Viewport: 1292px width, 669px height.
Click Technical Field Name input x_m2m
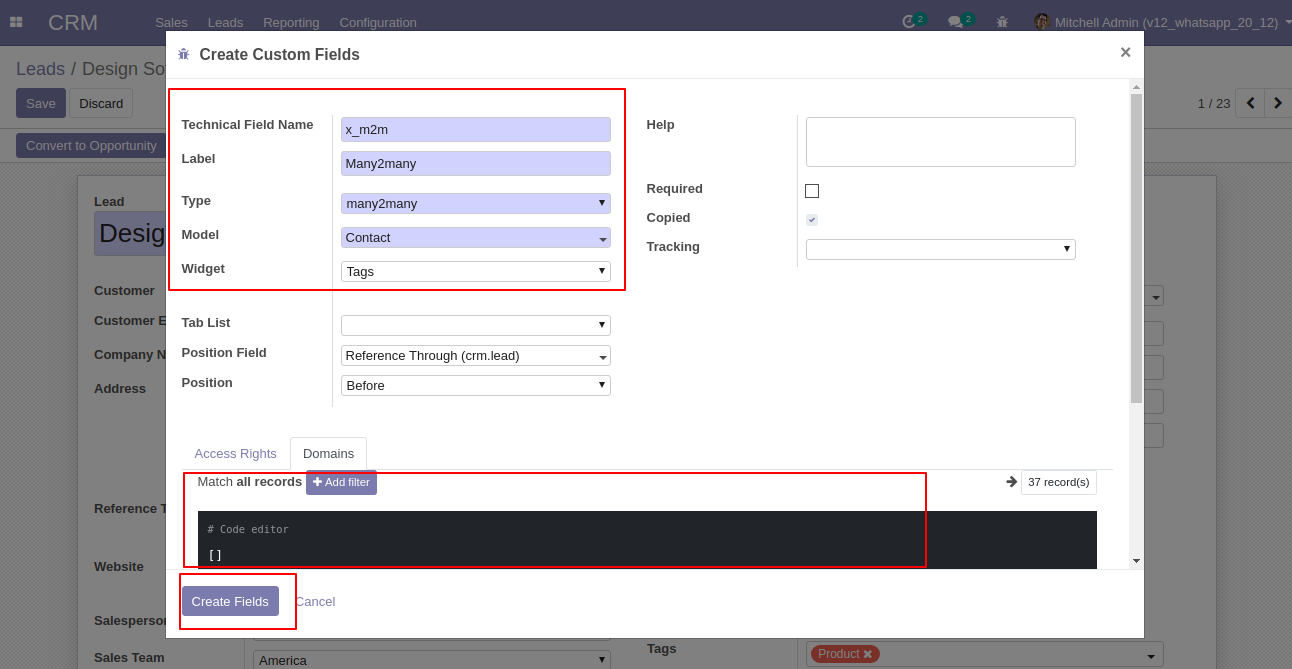pos(476,129)
